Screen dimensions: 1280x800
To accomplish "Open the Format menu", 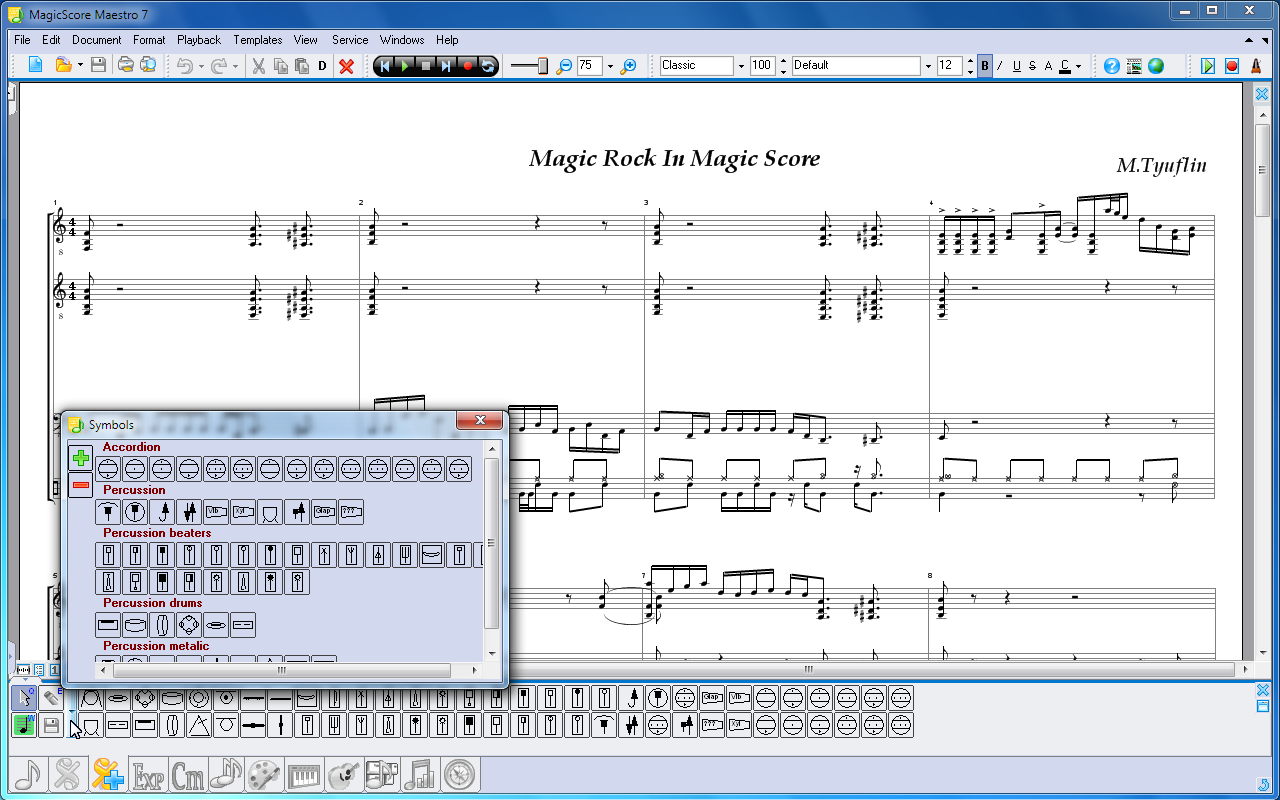I will (149, 40).
